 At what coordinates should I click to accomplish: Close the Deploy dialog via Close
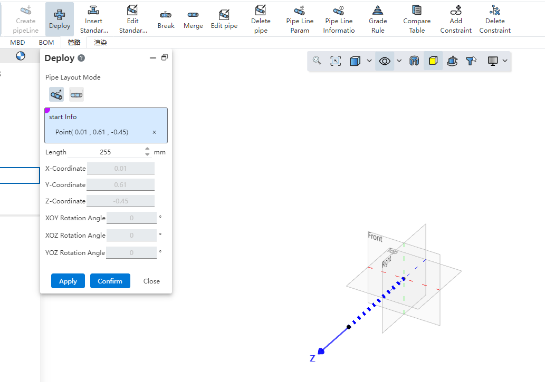pos(152,281)
